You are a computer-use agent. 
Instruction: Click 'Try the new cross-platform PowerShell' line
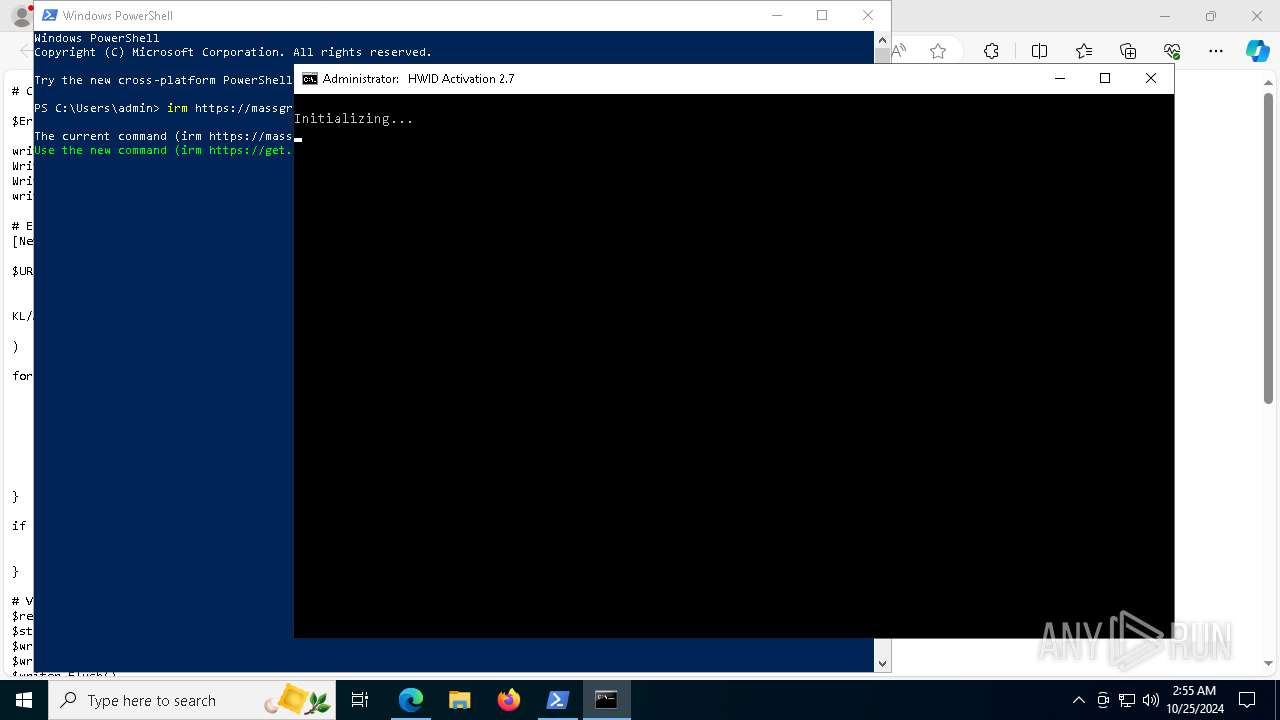click(x=163, y=80)
